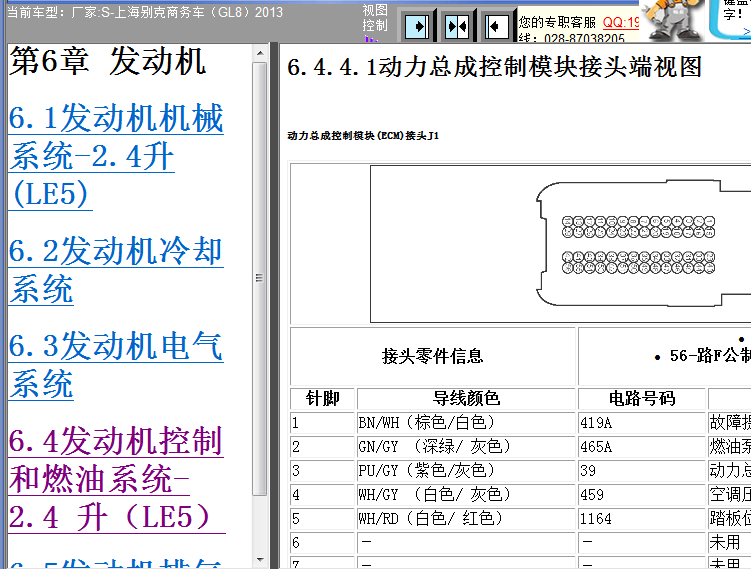Click circuit number 39
Screen dimensions: 751x569
click(642, 470)
